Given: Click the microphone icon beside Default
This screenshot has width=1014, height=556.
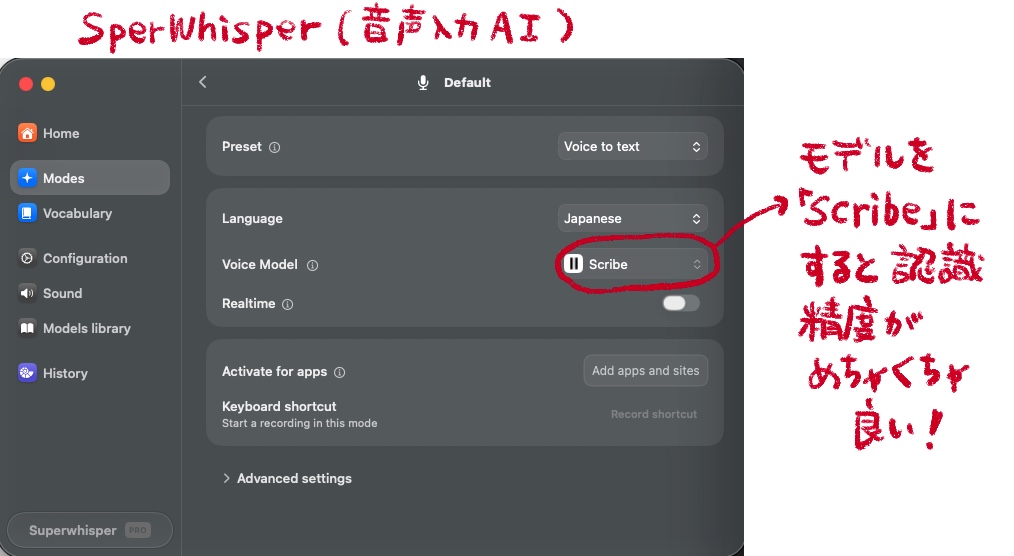Looking at the screenshot, I should coord(423,83).
